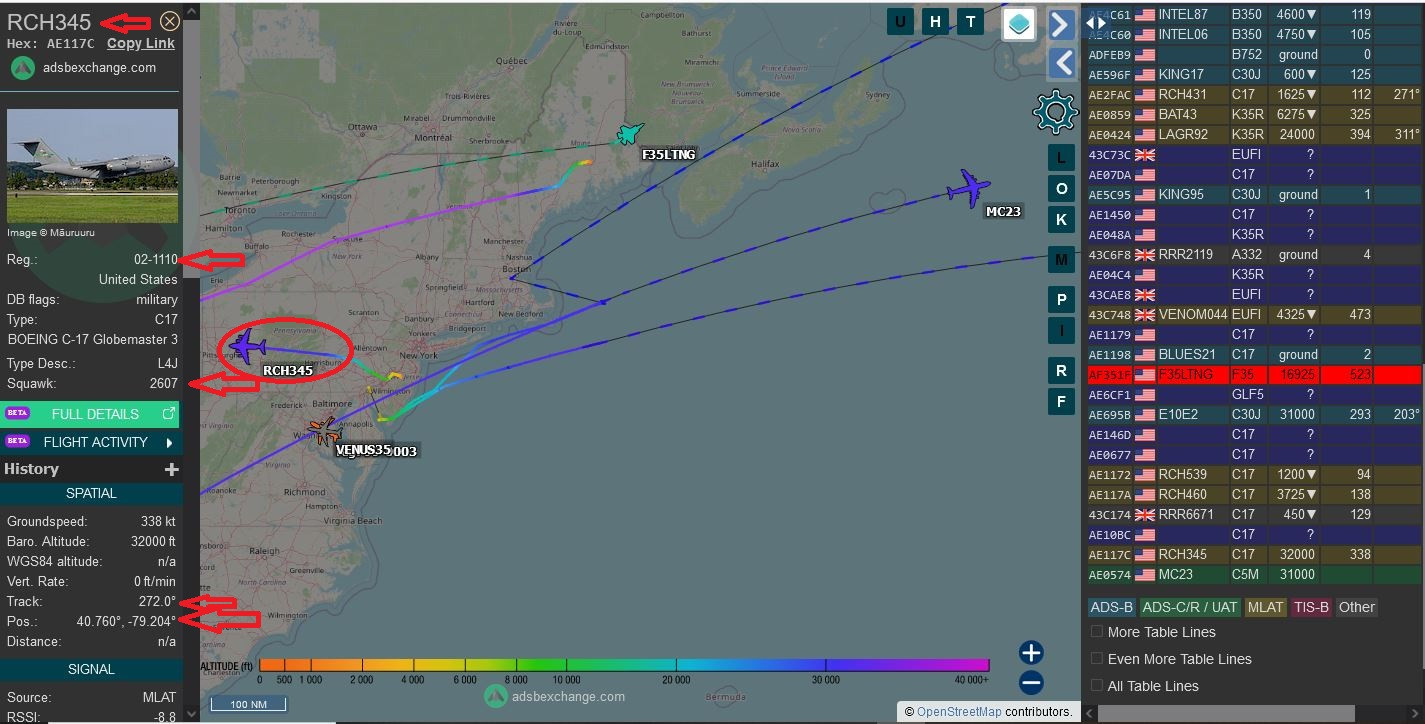Image resolution: width=1425 pixels, height=724 pixels.
Task: Toggle the U map filter button
Action: point(900,22)
